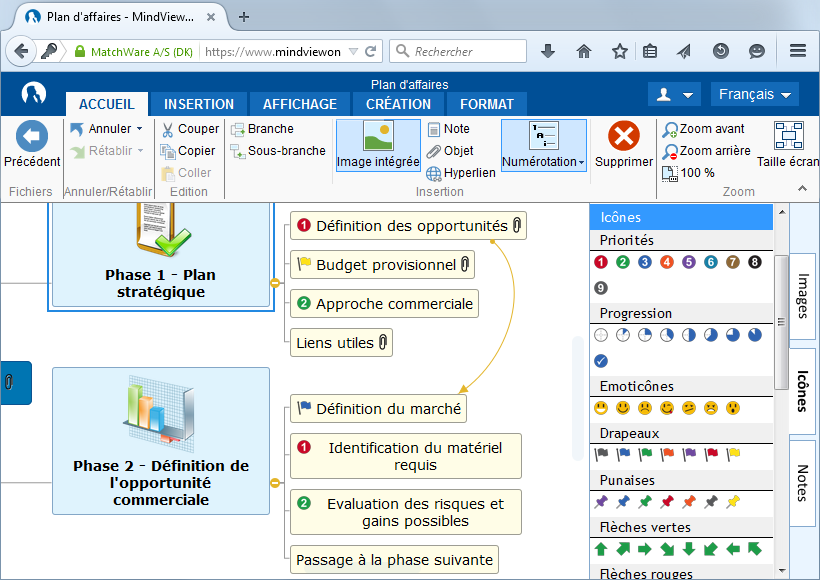Choose the checkmark completed progression icon
The image size is (820, 580).
(x=601, y=361)
